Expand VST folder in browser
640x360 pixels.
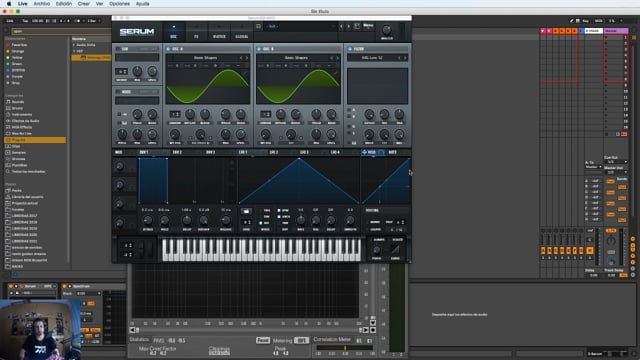click(74, 51)
